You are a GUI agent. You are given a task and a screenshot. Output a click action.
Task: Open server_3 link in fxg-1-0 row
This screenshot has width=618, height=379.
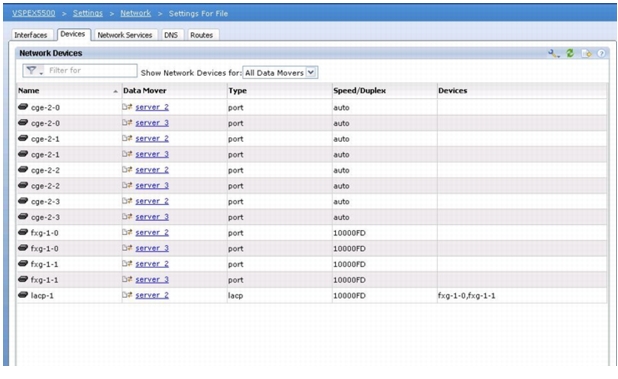152,248
